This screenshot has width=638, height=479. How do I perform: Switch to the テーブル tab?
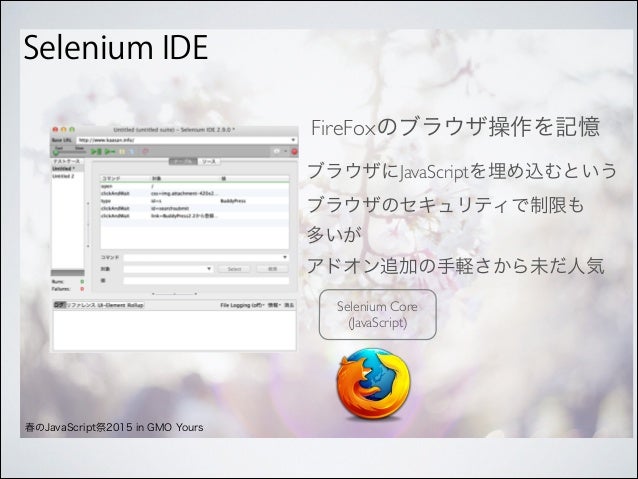183,162
